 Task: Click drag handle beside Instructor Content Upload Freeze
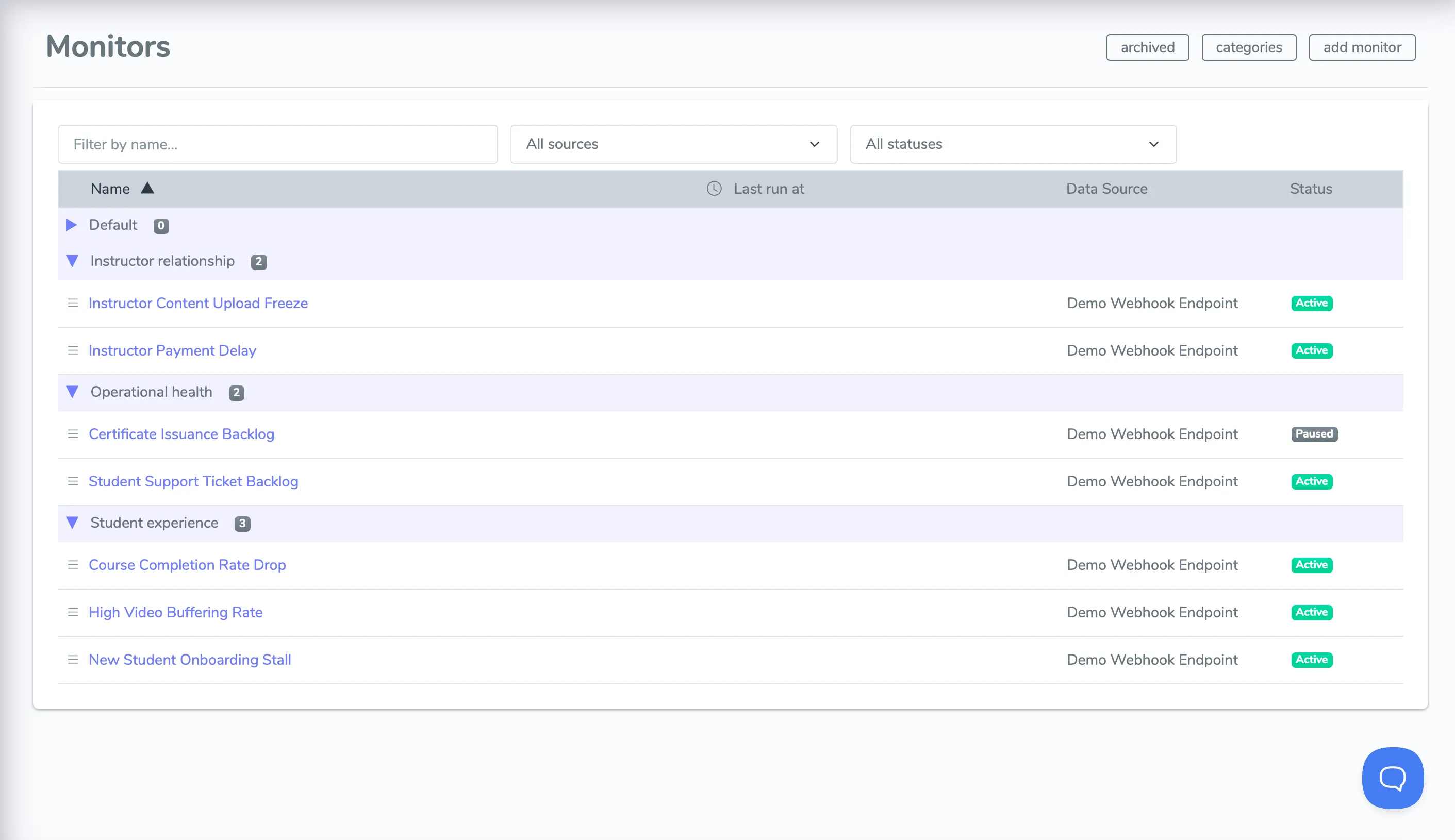pyautogui.click(x=73, y=303)
